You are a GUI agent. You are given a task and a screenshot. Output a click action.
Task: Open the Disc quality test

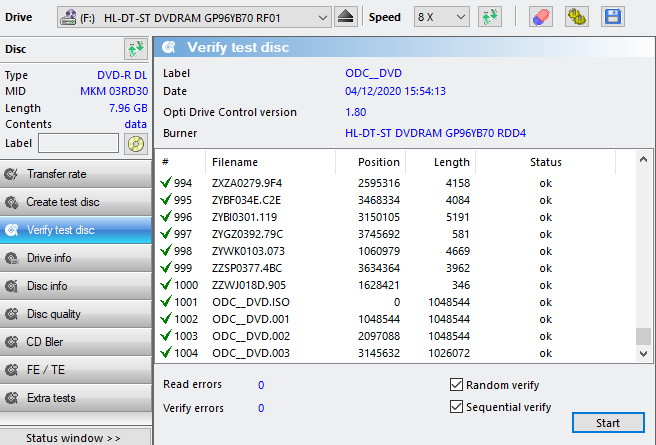click(76, 314)
